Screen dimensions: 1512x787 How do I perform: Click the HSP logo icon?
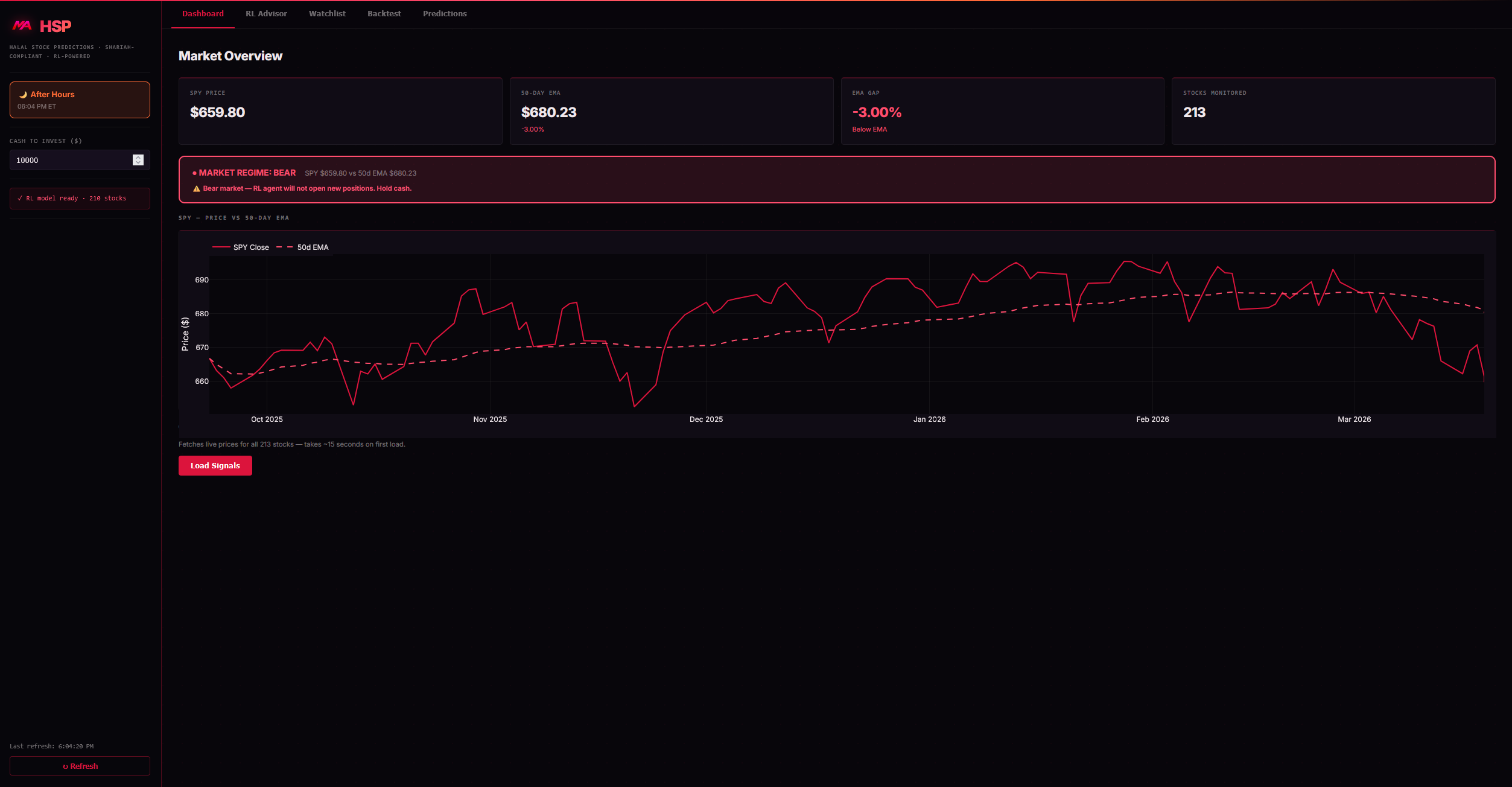pyautogui.click(x=21, y=25)
